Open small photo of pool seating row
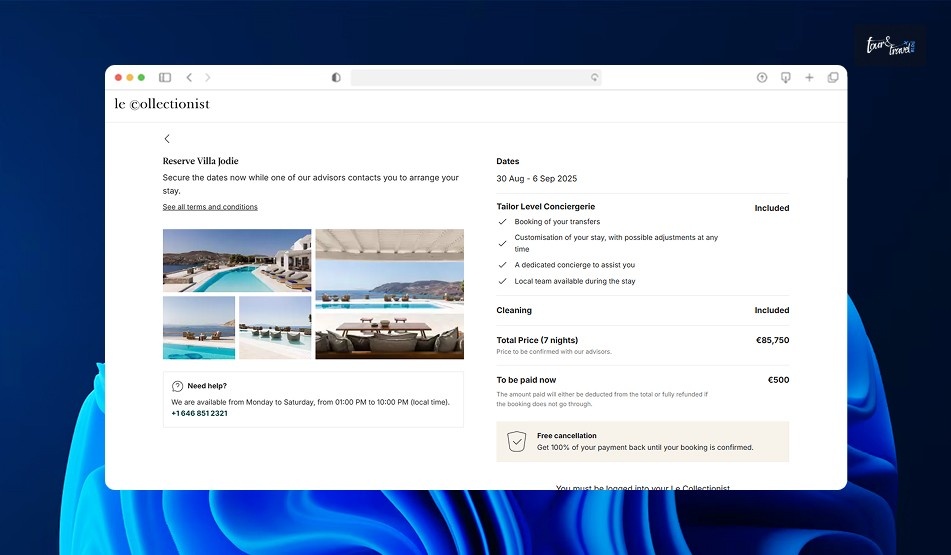 pyautogui.click(x=275, y=328)
